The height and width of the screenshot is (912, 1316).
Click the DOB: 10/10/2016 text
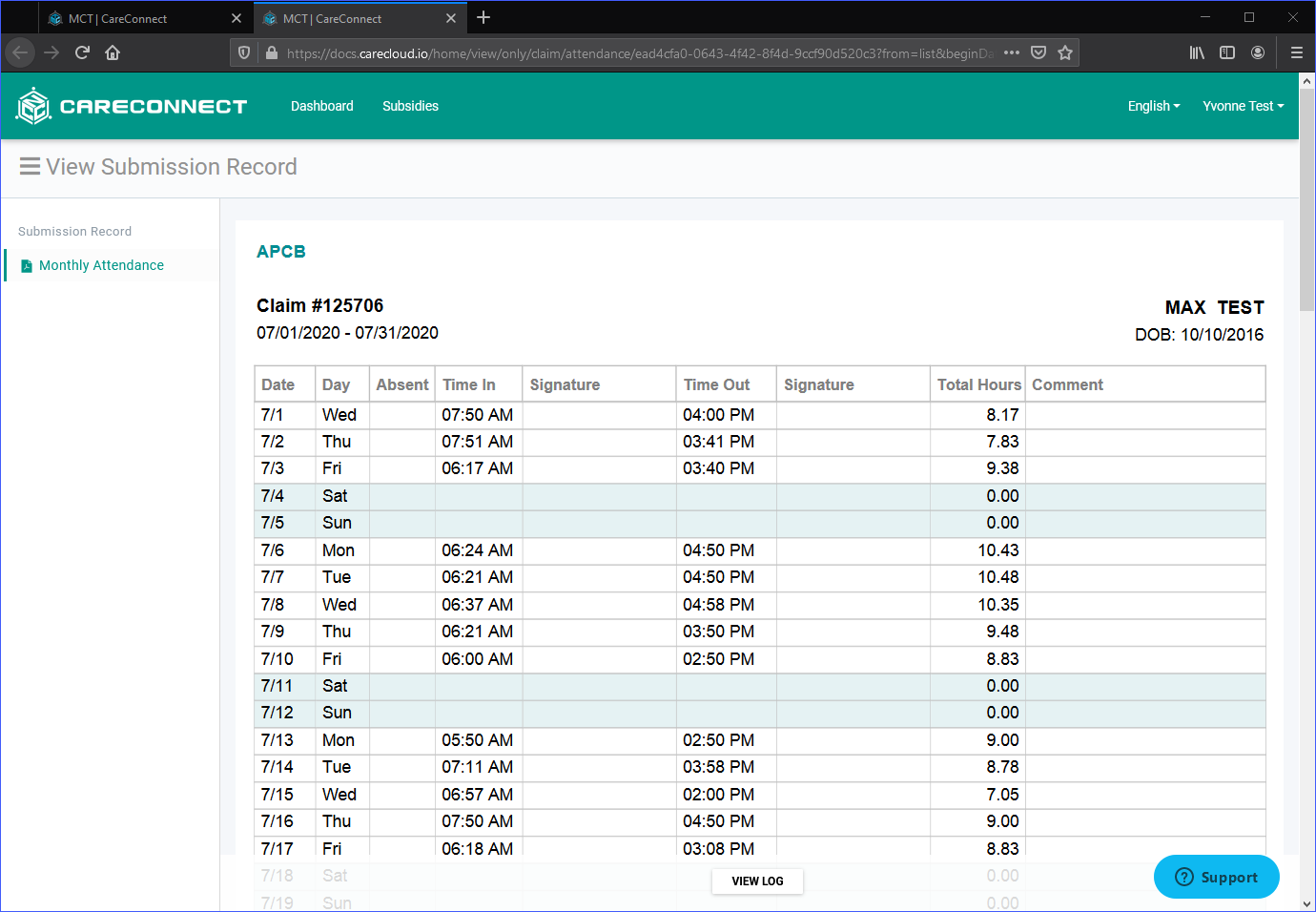(x=1200, y=335)
